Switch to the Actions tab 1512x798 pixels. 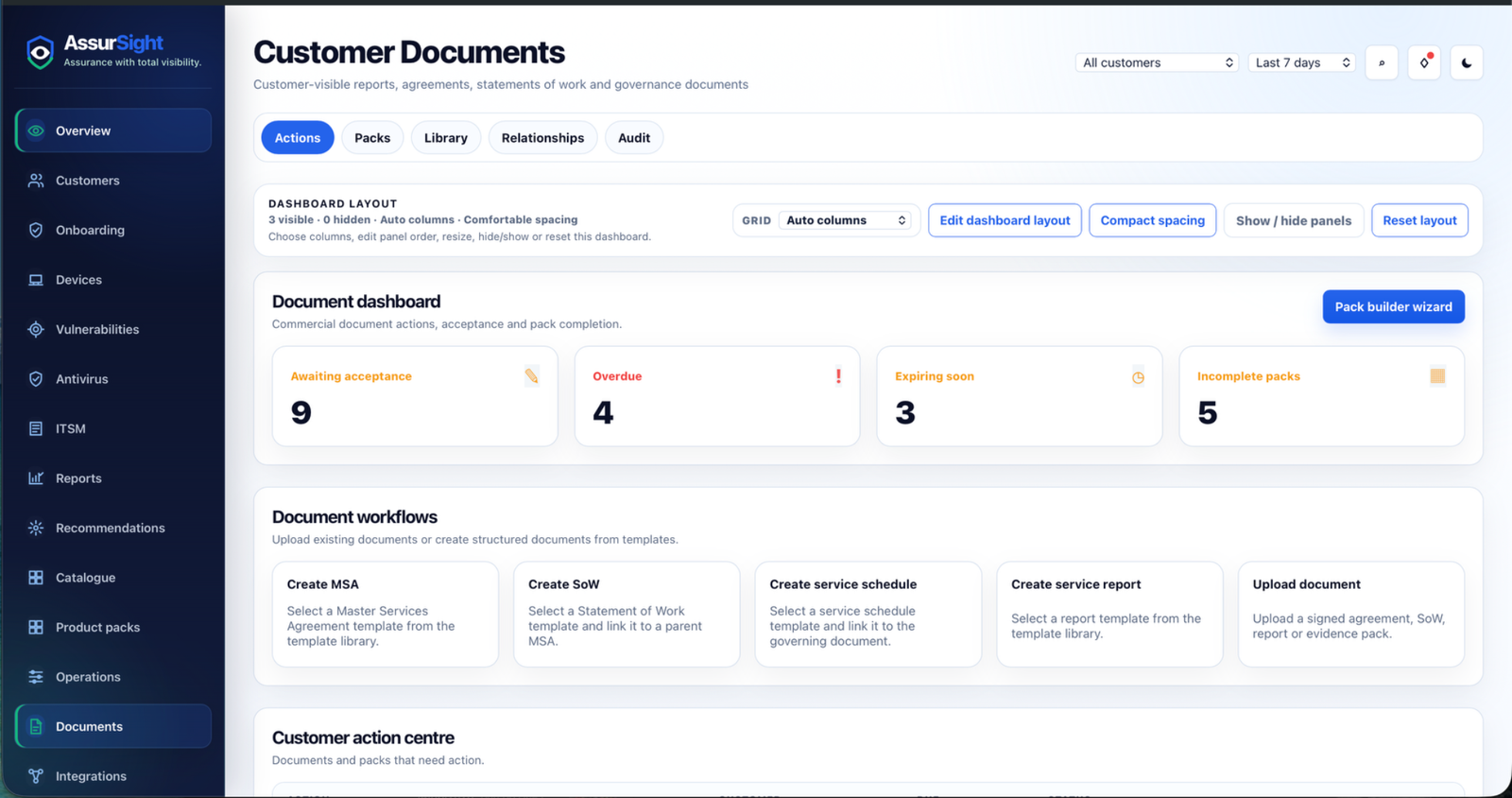(298, 138)
